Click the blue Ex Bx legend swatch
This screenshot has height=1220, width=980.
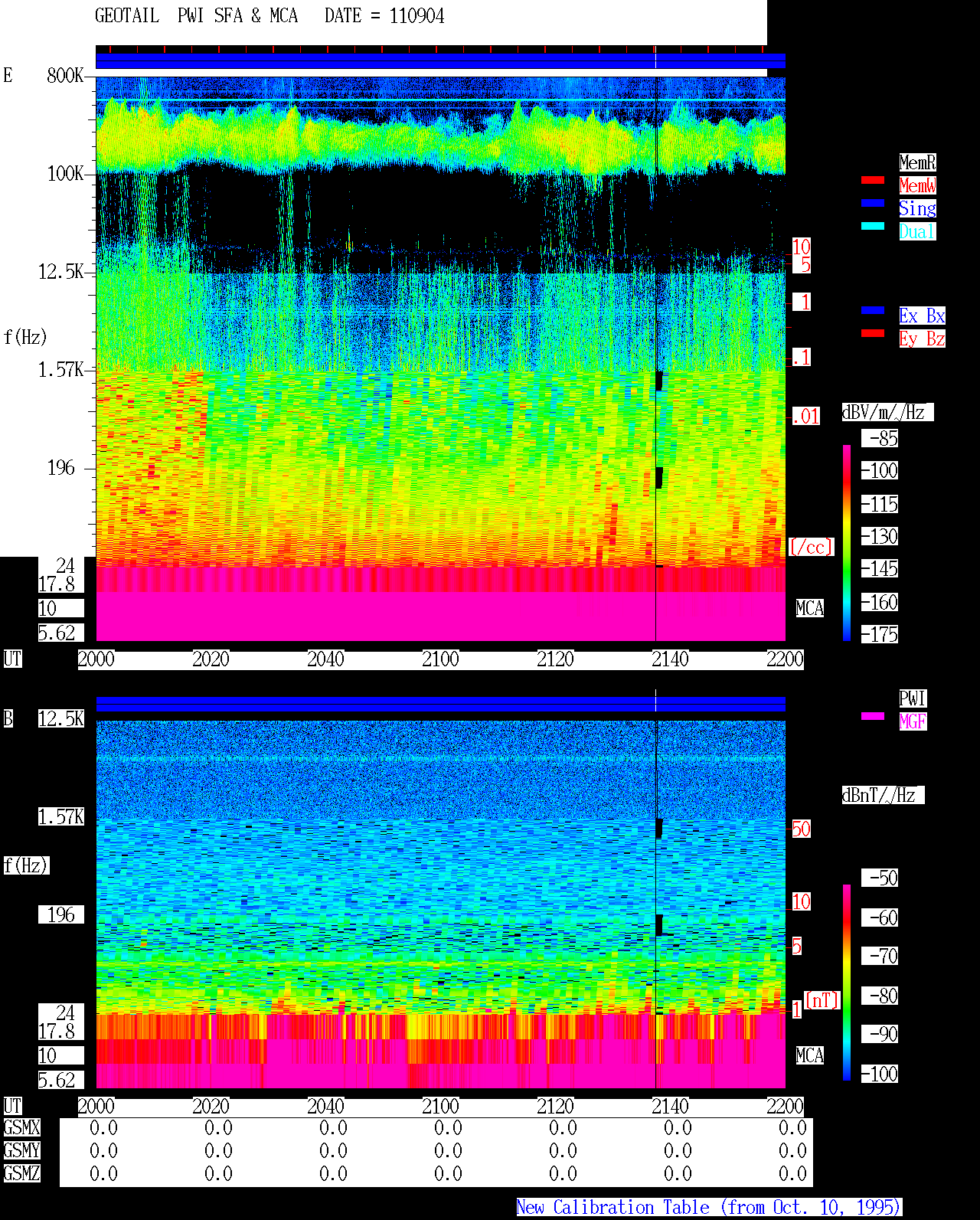(x=873, y=310)
